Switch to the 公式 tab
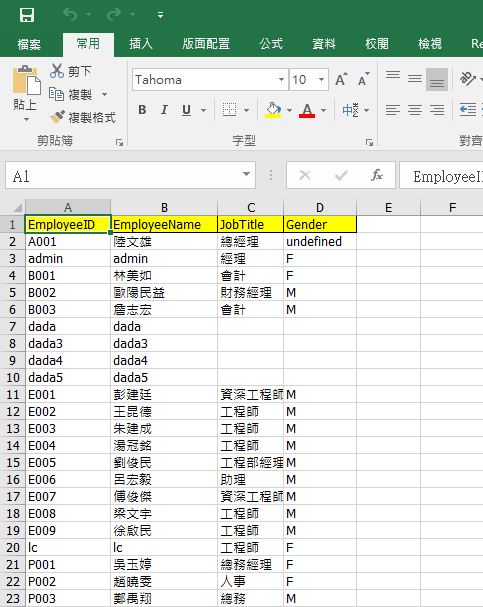483x607 pixels. (x=271, y=44)
